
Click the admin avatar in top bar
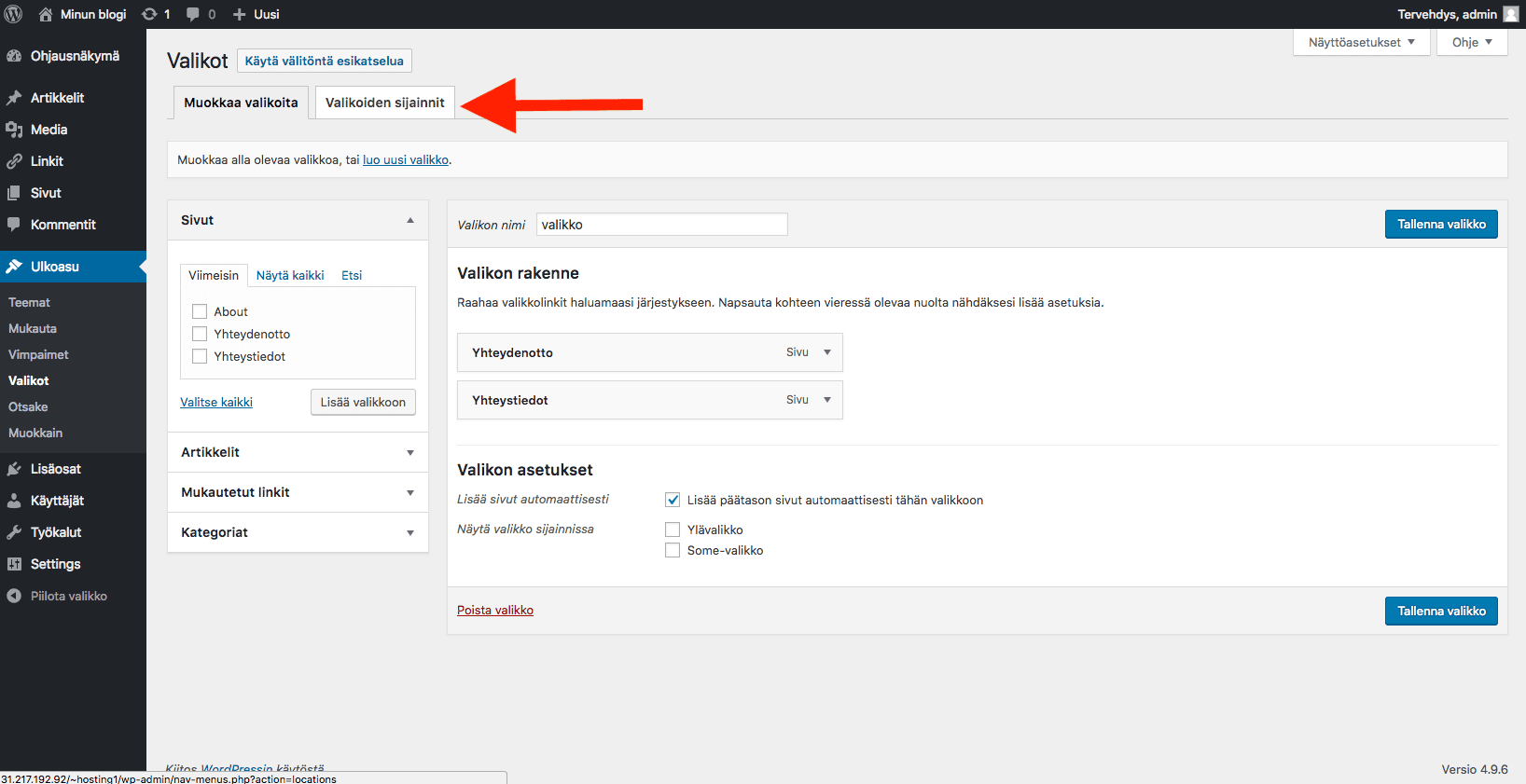[1511, 14]
